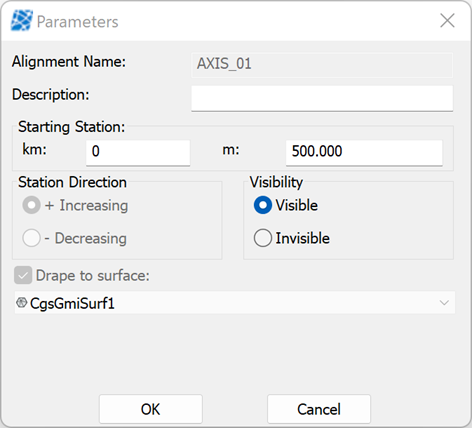Choose the + Increasing station direction
Image resolution: width=472 pixels, height=428 pixels.
(31, 205)
